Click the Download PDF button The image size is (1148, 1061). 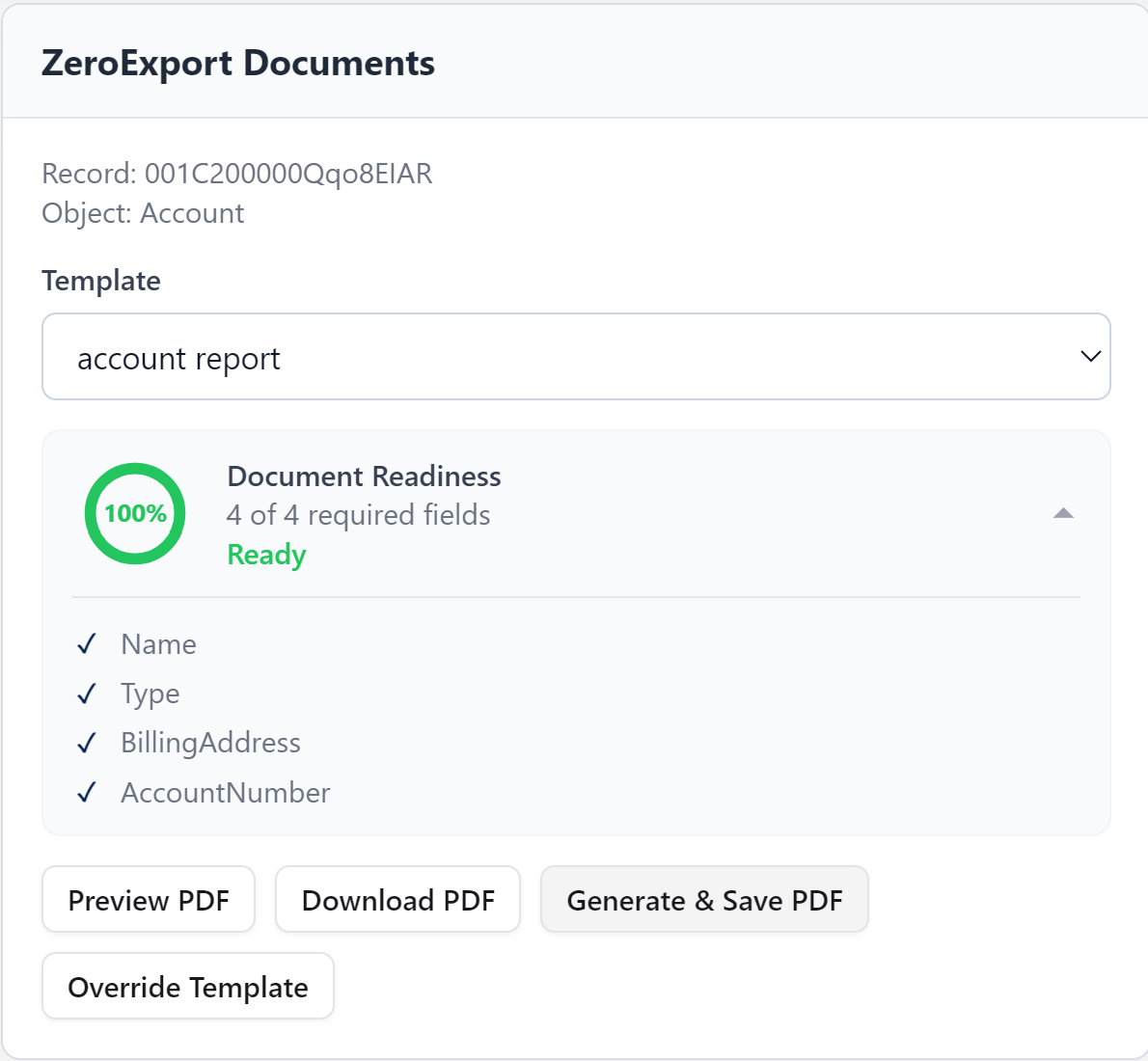click(397, 900)
